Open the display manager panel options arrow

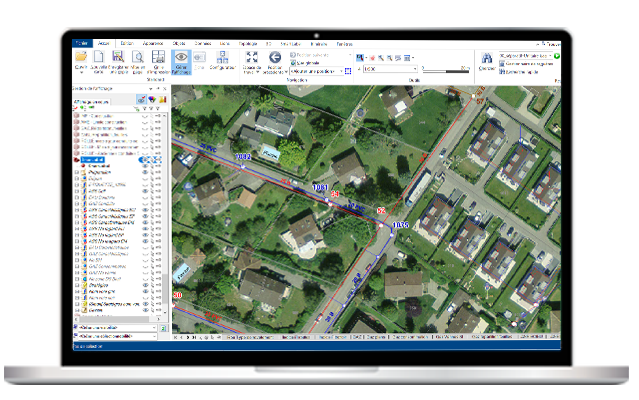(x=151, y=88)
